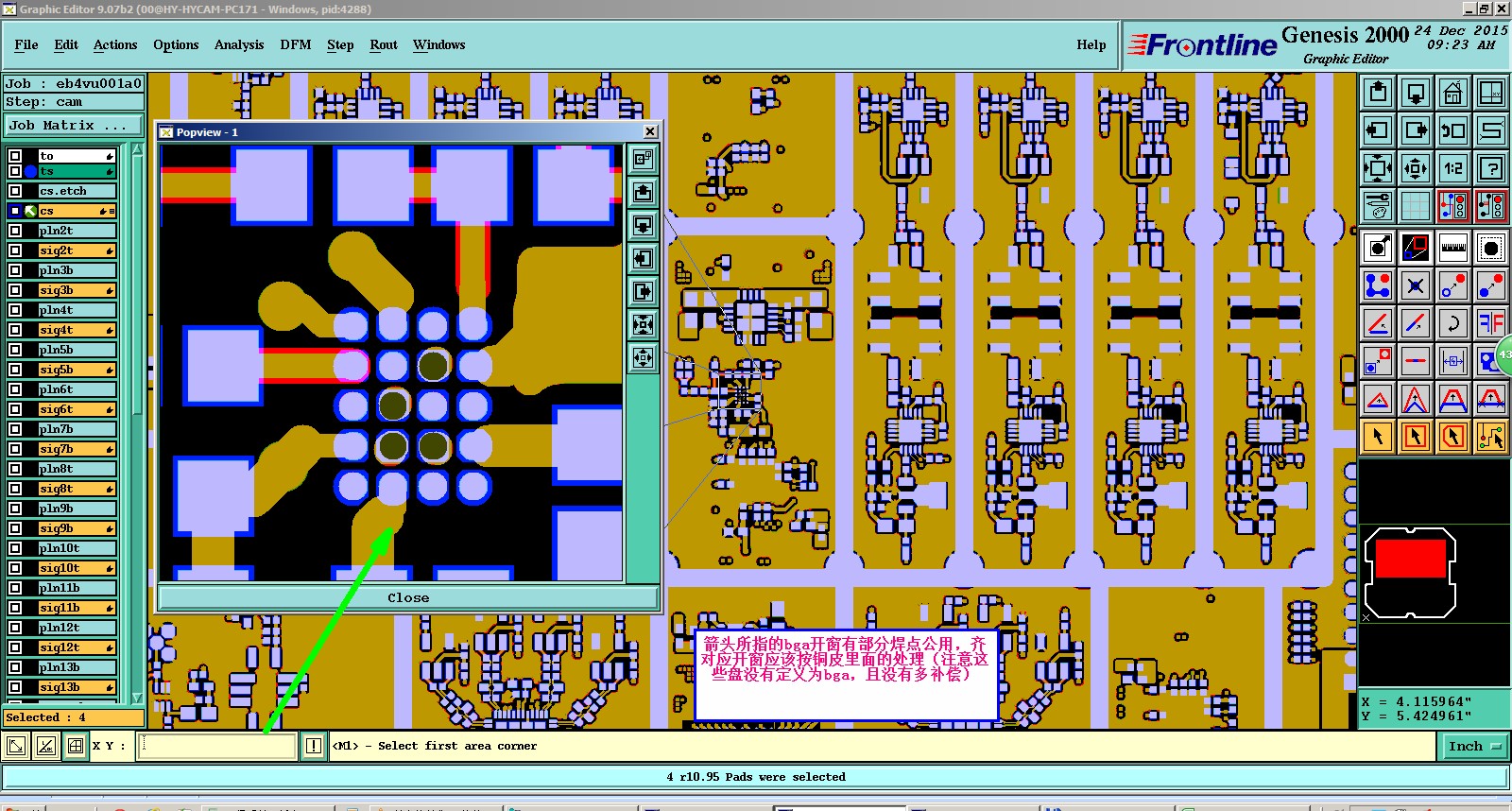Click the snap crosshair icon left of XY
This screenshot has height=811, width=1512.
click(x=76, y=746)
